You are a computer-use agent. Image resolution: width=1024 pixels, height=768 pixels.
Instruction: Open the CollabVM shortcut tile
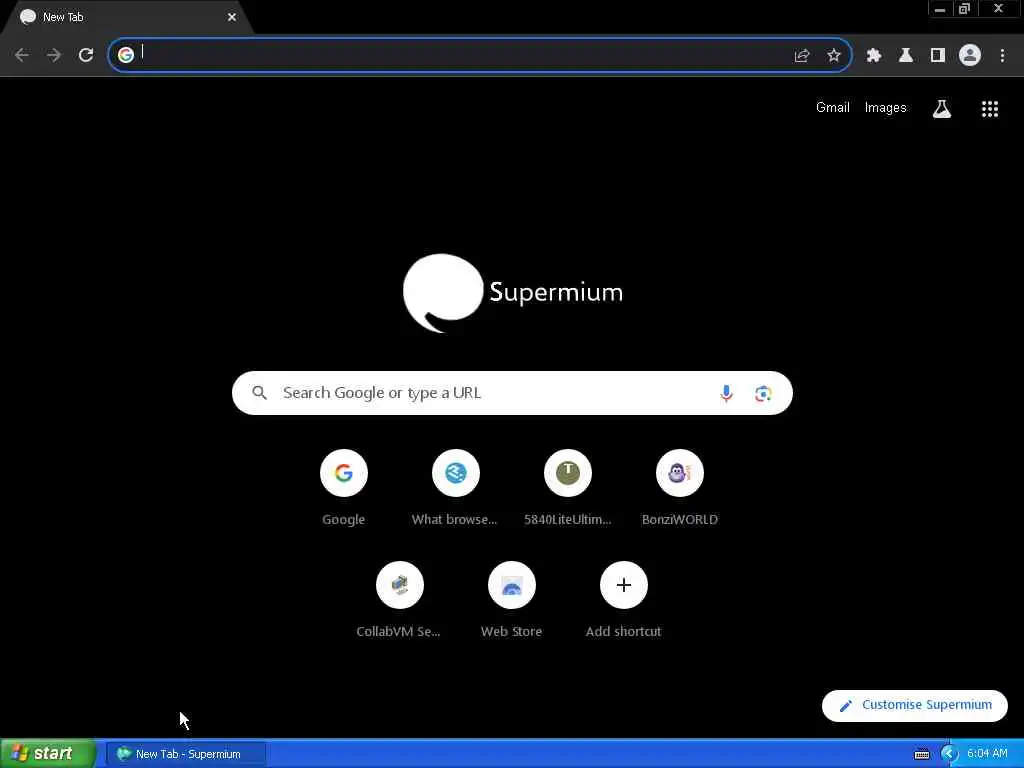pos(399,600)
